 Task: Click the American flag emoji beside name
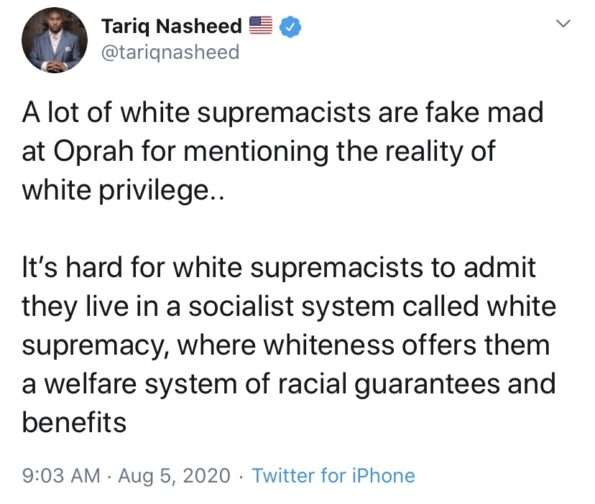(261, 25)
